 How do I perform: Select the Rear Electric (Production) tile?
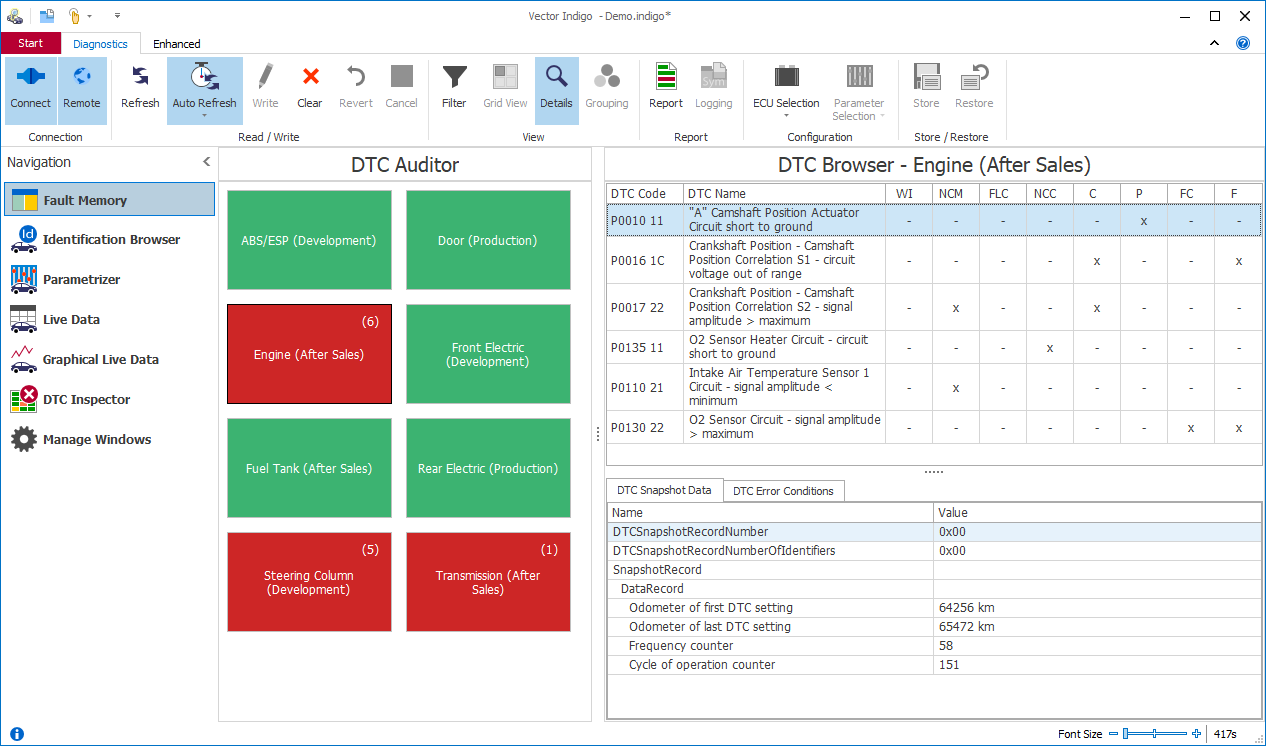[x=488, y=468]
